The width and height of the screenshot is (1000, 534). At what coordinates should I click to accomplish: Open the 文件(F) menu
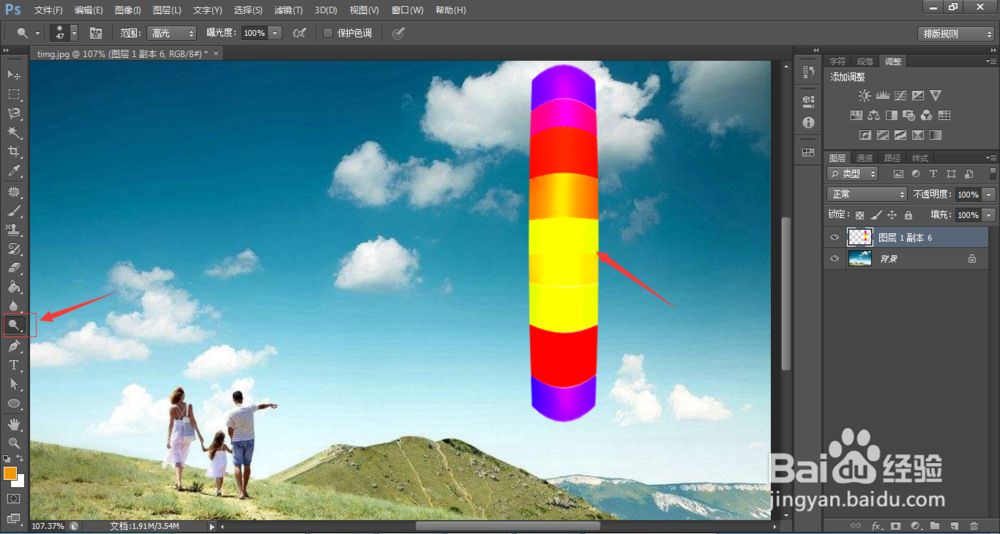click(48, 10)
